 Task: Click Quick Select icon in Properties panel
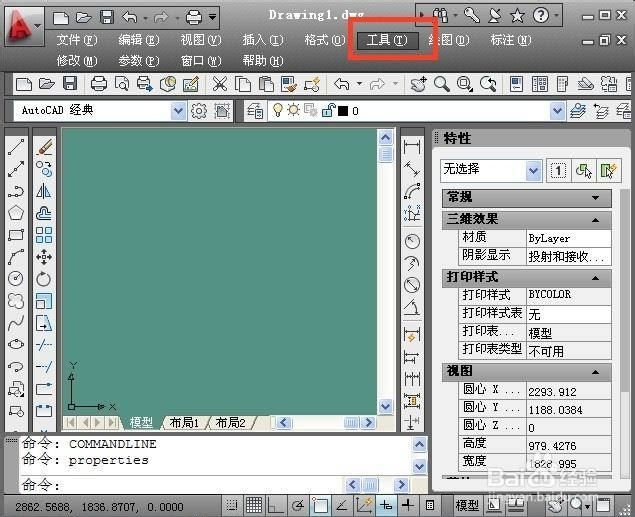click(x=609, y=170)
